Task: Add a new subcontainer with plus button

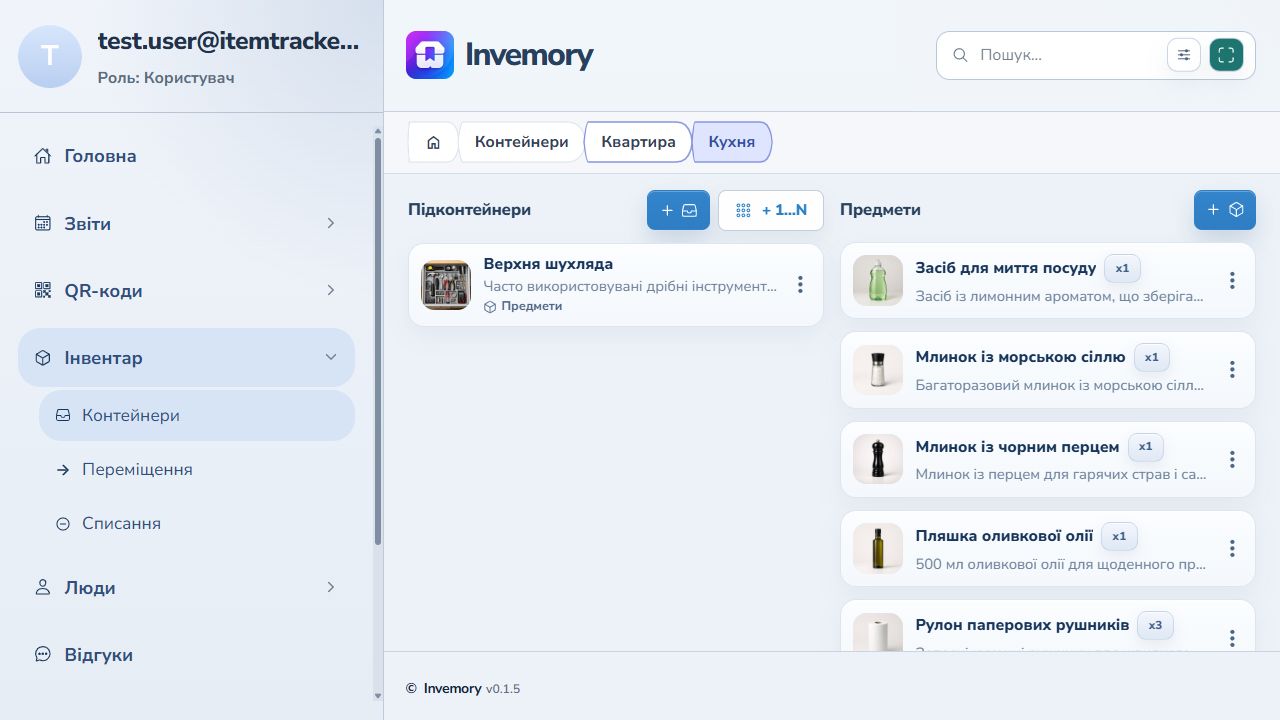Action: (678, 210)
